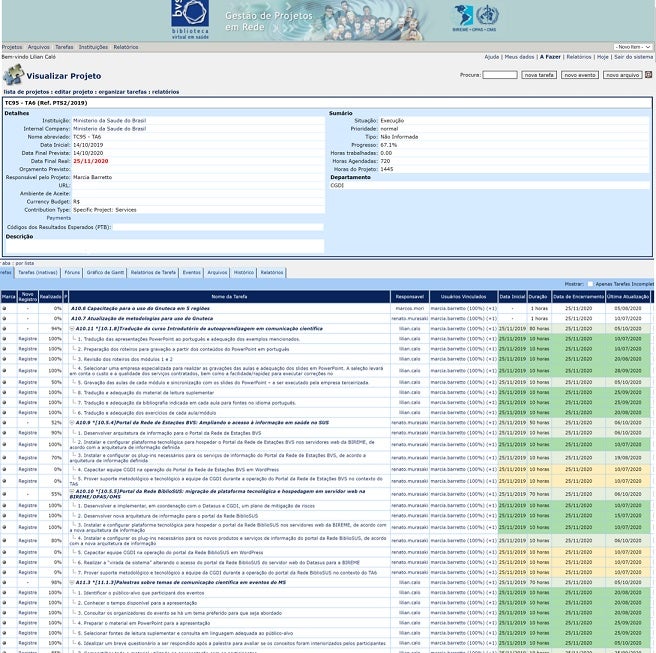This screenshot has width=656, height=653.
Task: Click the nova tarefa button
Action: 539,75
